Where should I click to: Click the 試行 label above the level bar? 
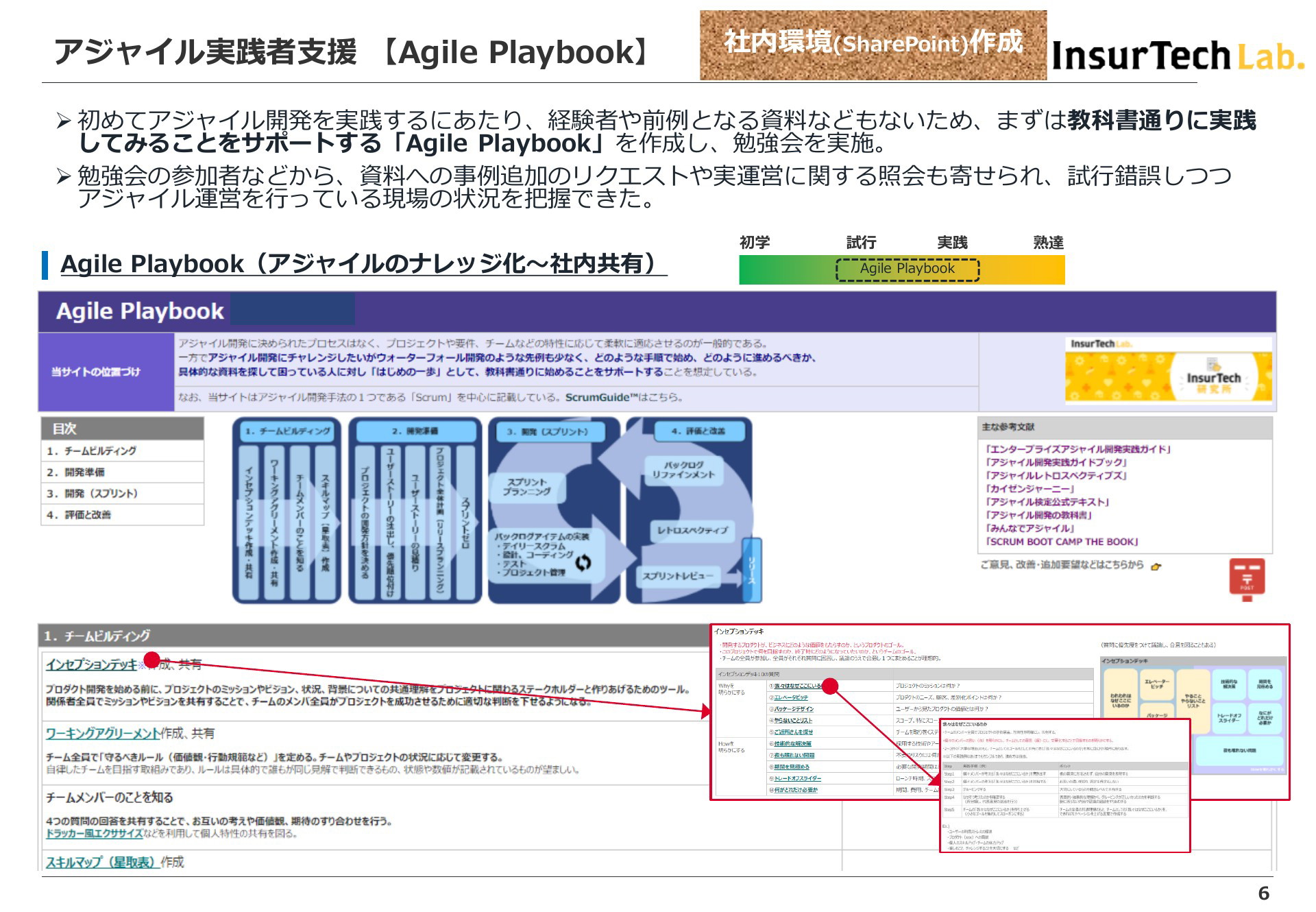click(861, 242)
